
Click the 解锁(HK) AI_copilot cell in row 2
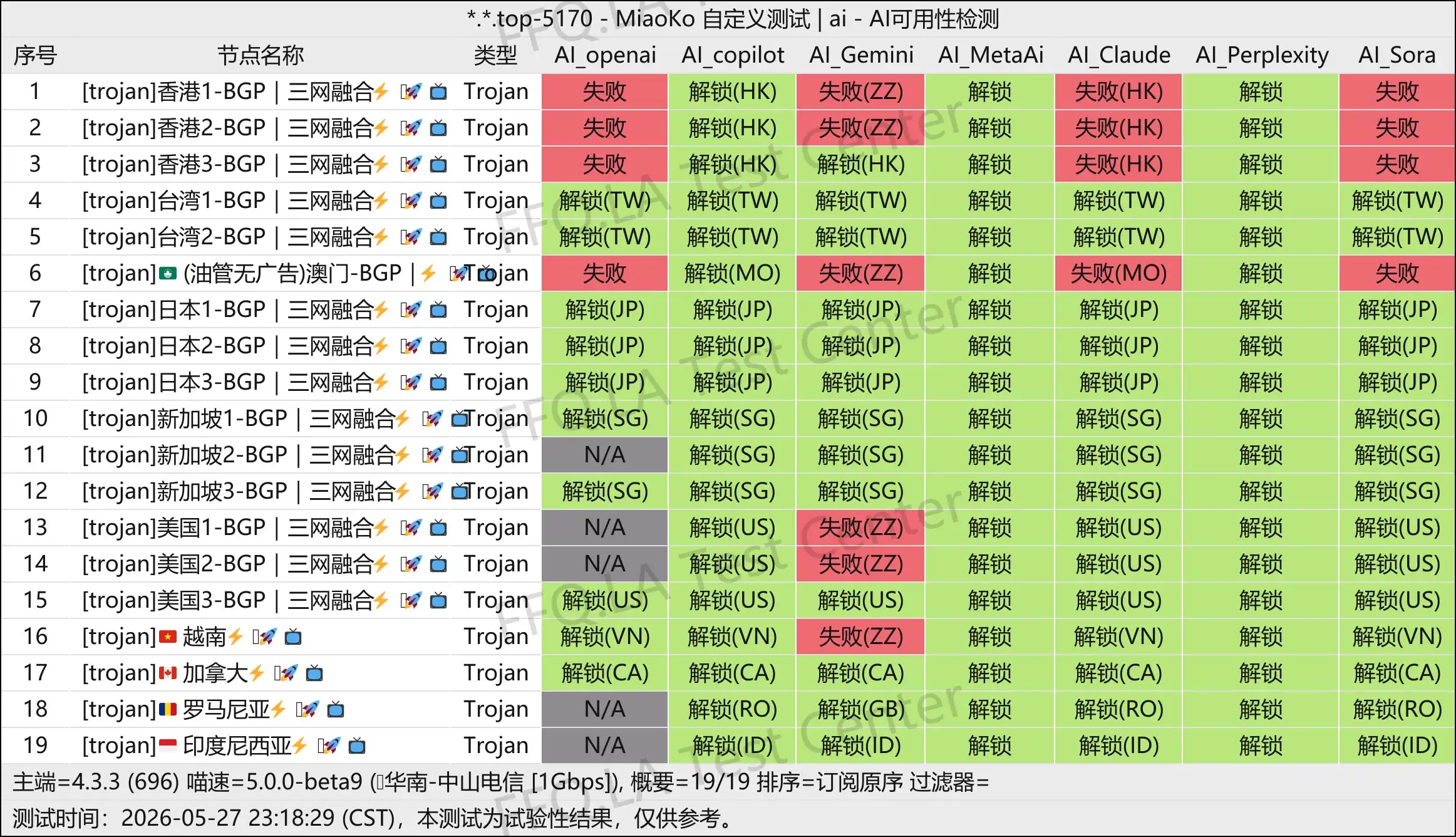[733, 128]
